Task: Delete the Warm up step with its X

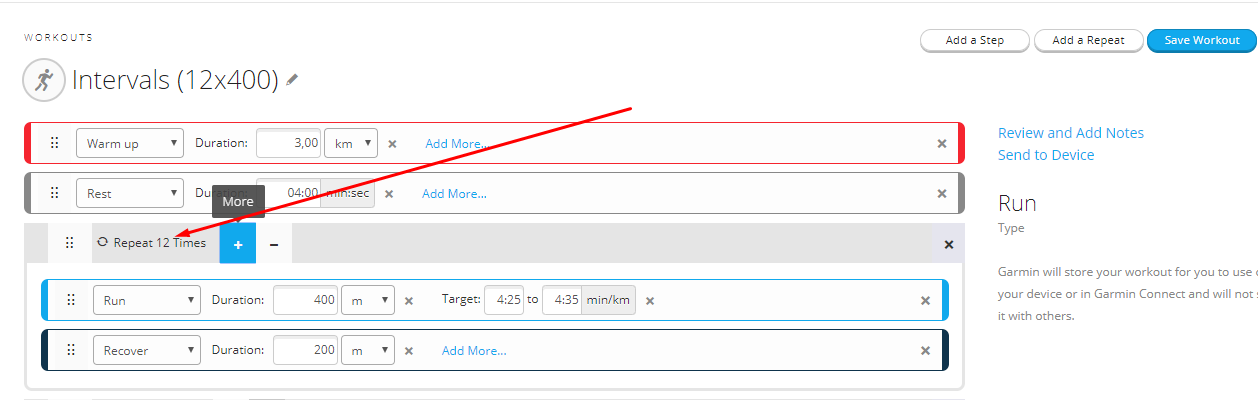Action: pos(941,143)
